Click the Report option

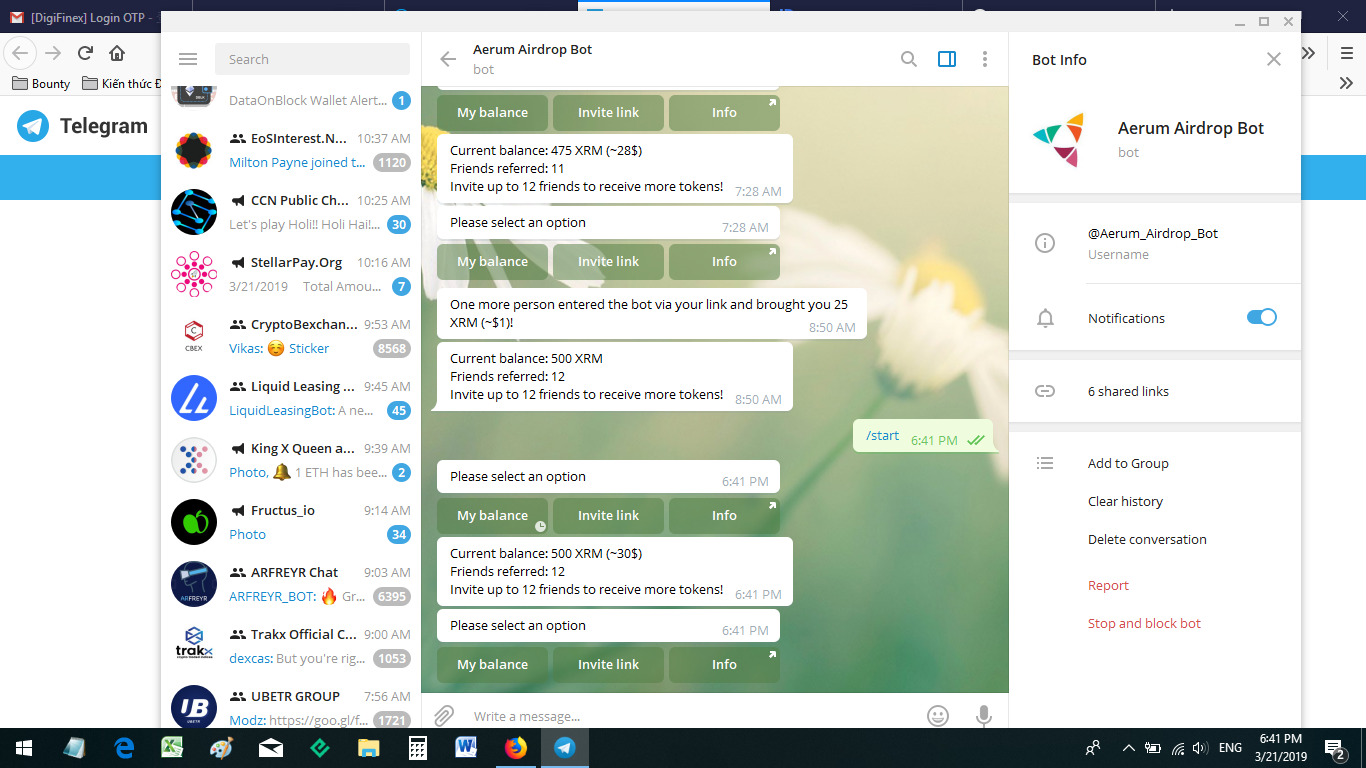(1108, 585)
